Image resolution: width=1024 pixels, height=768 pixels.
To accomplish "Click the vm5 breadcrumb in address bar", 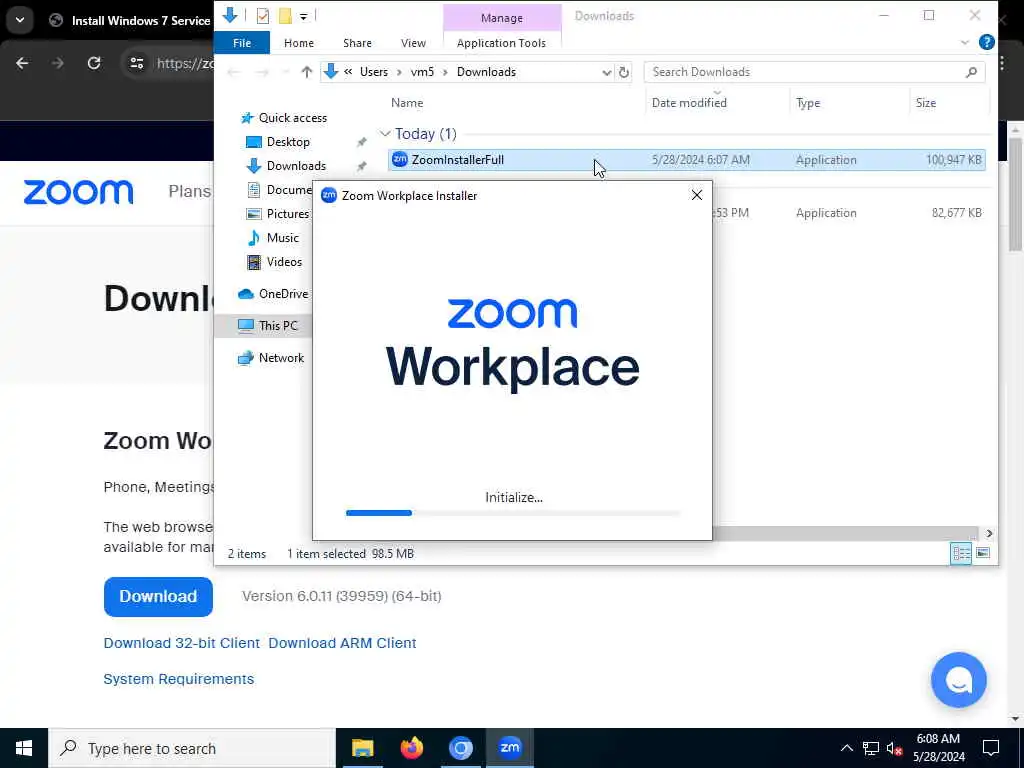I will 422,72.
